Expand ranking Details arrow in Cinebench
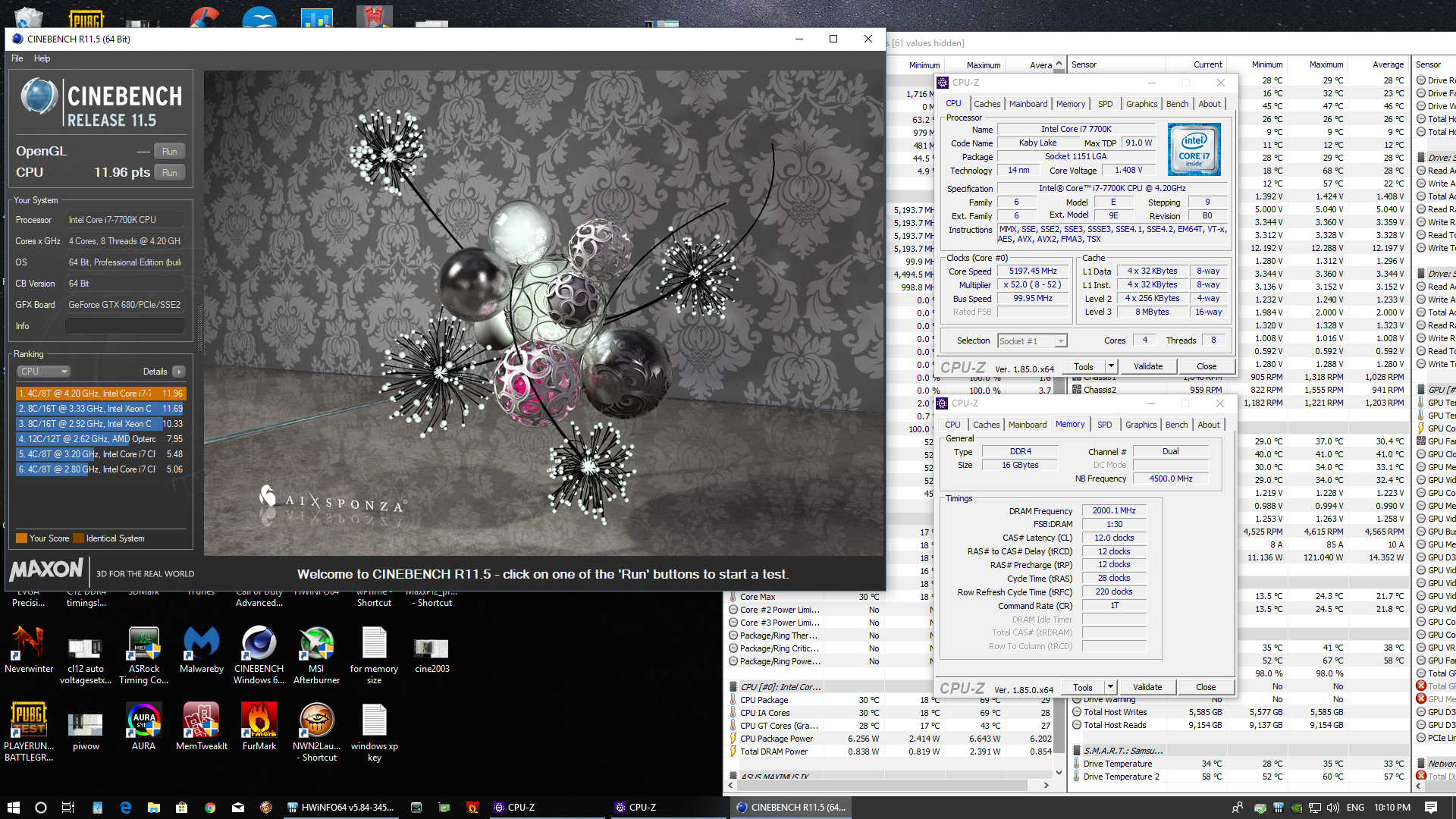 pyautogui.click(x=179, y=372)
